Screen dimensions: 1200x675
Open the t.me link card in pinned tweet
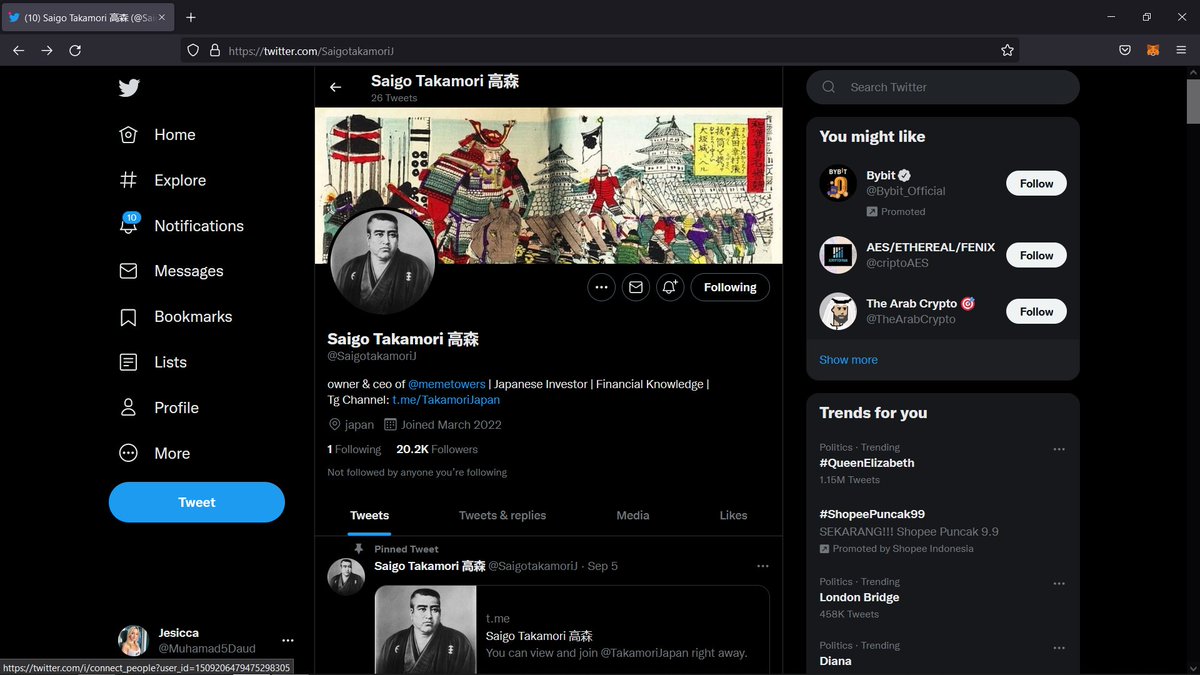tap(572, 630)
